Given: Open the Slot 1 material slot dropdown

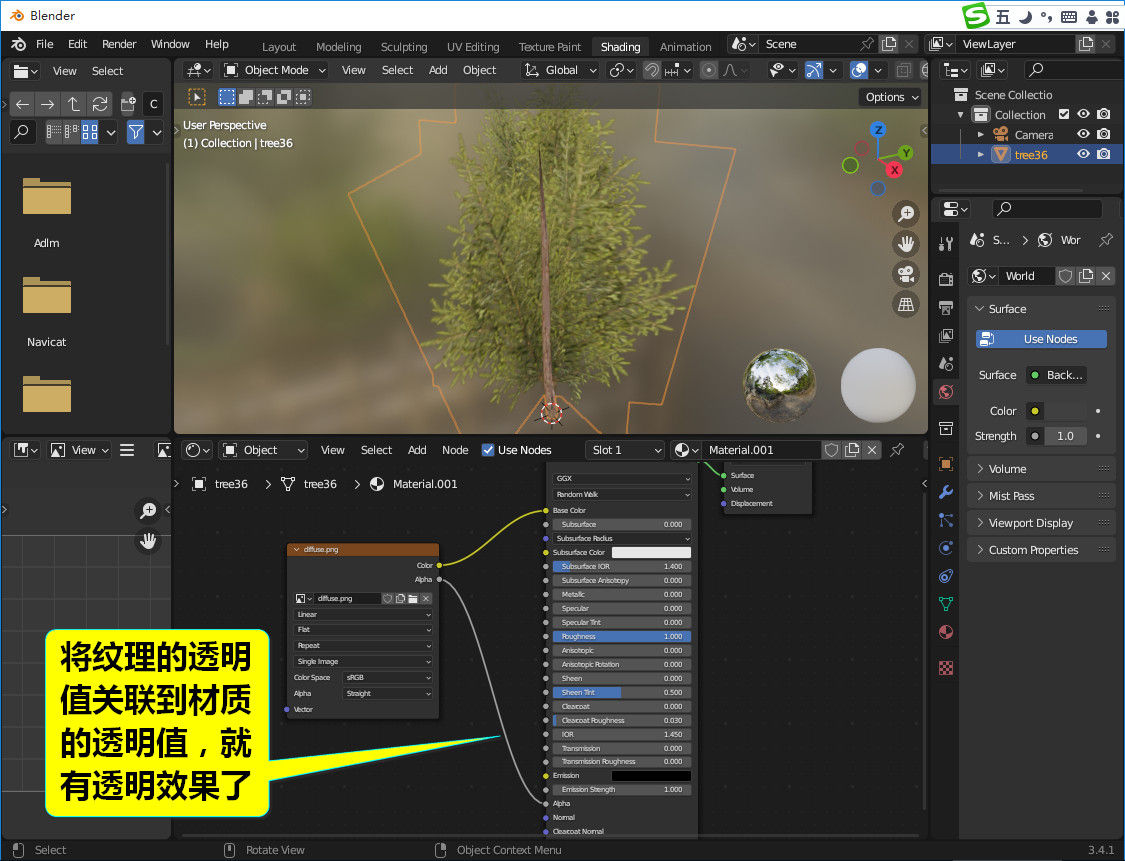Looking at the screenshot, I should tap(626, 450).
